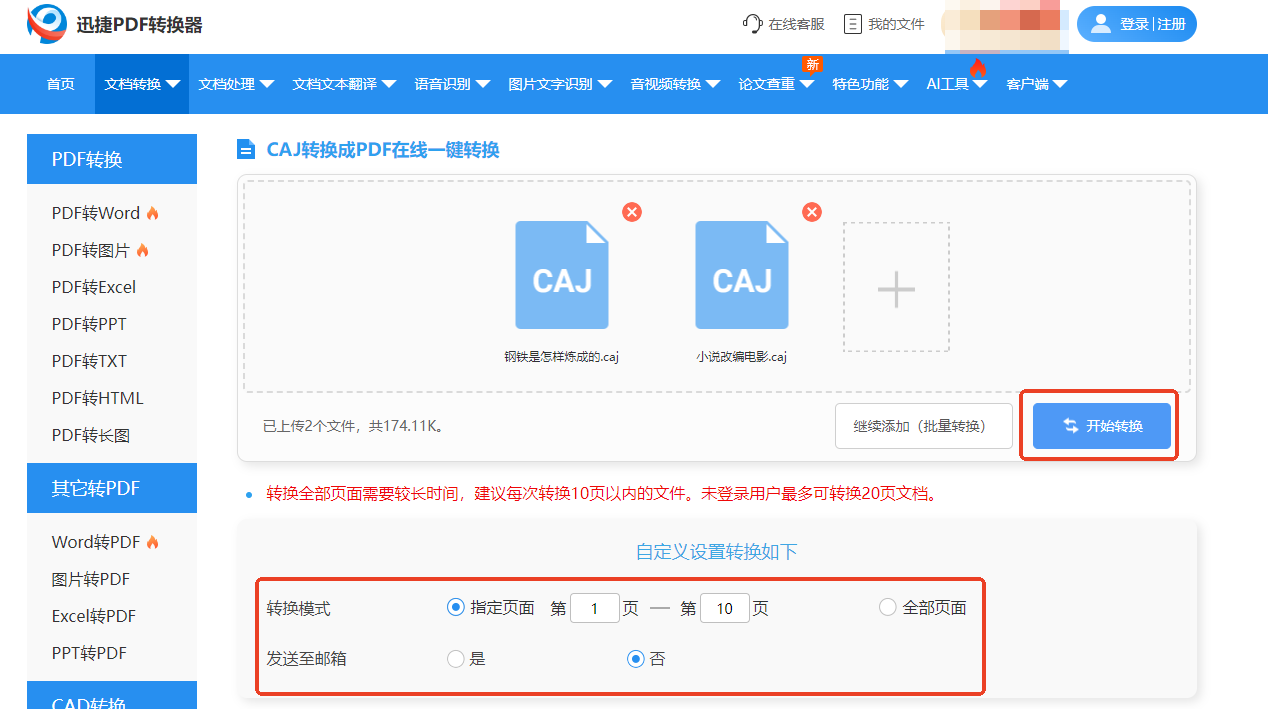Image resolution: width=1268 pixels, height=709 pixels.
Task: Click the 开始转换 button
Action: pyautogui.click(x=1100, y=425)
